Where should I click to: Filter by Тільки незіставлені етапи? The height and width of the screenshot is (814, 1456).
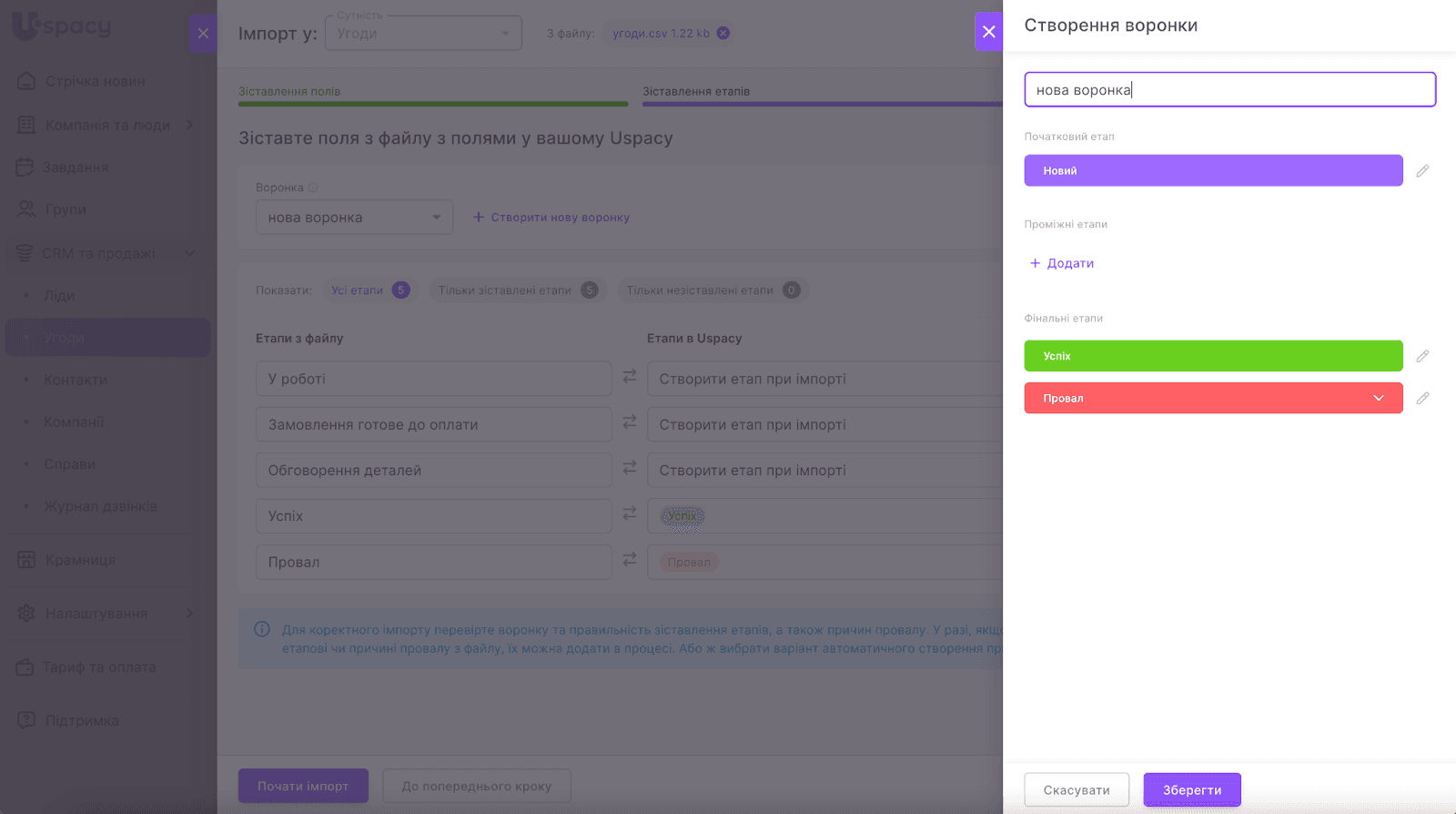tap(713, 290)
